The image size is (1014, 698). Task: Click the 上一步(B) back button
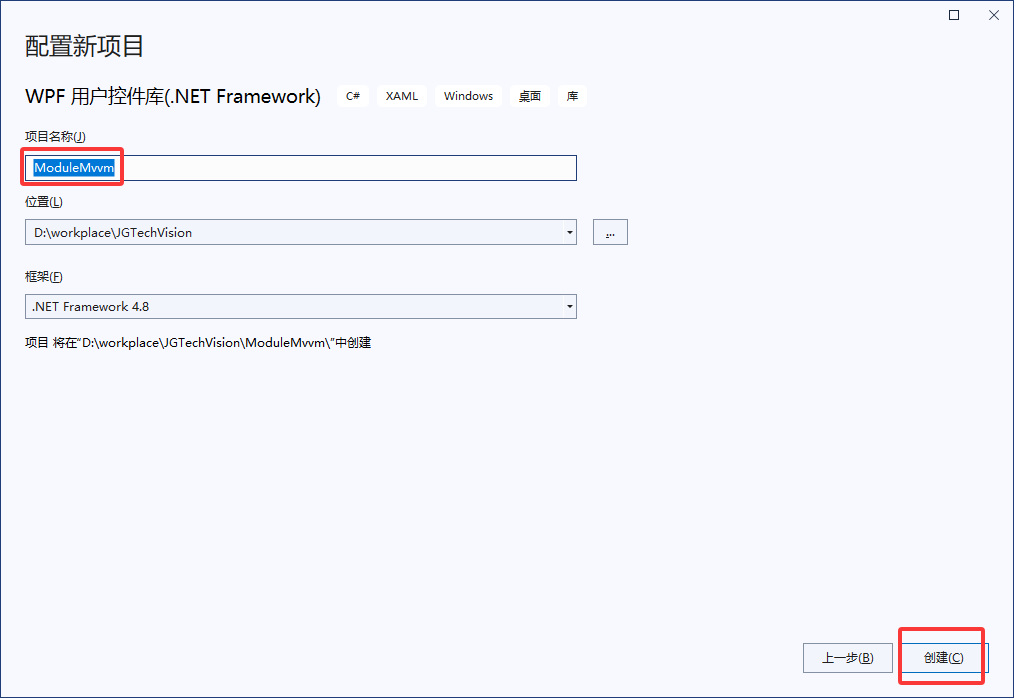[847, 657]
